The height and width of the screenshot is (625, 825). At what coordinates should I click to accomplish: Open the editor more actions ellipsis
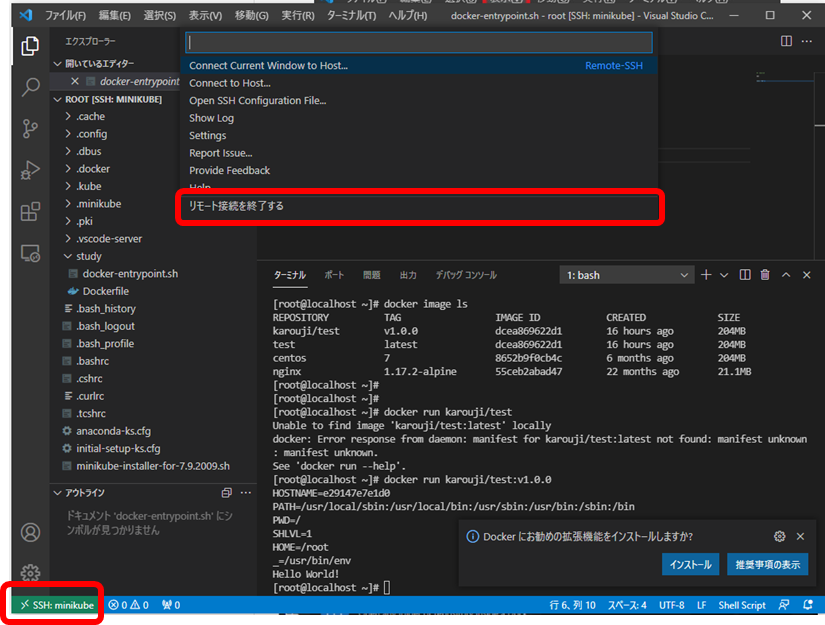[x=807, y=41]
